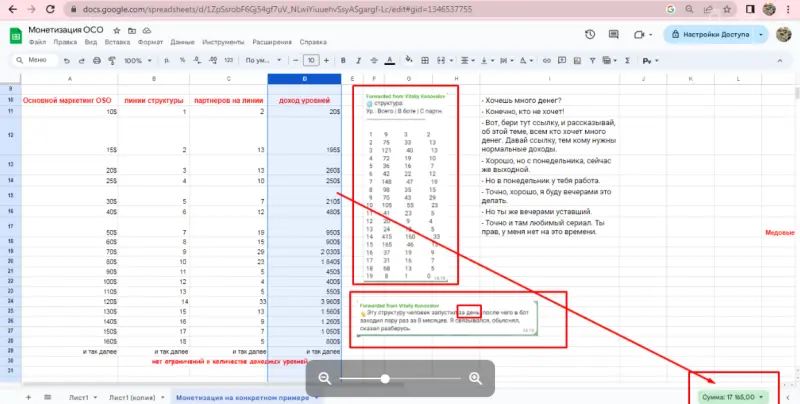Open the Правка menu

(x=65, y=42)
